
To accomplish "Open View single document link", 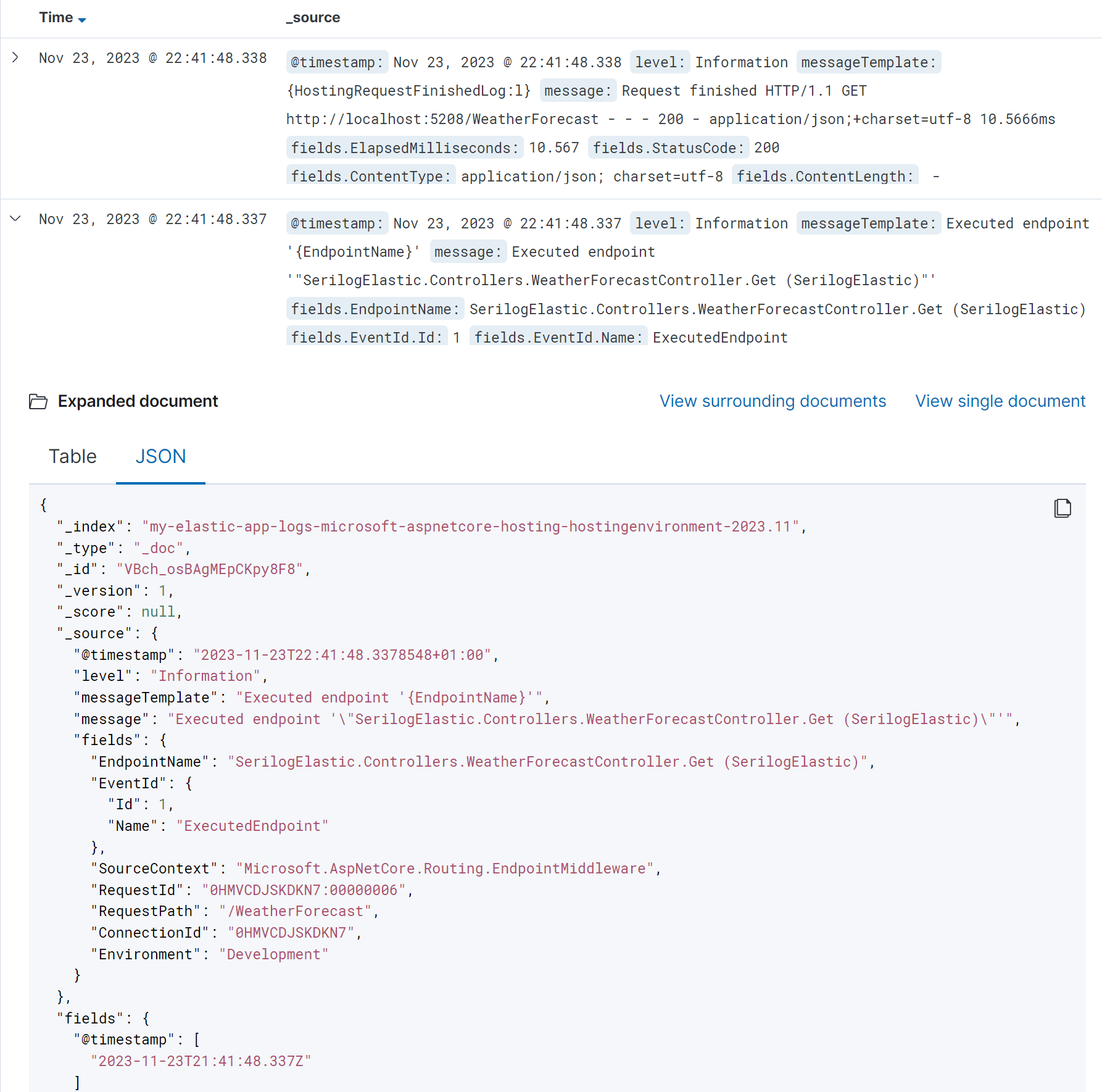I will [1000, 401].
